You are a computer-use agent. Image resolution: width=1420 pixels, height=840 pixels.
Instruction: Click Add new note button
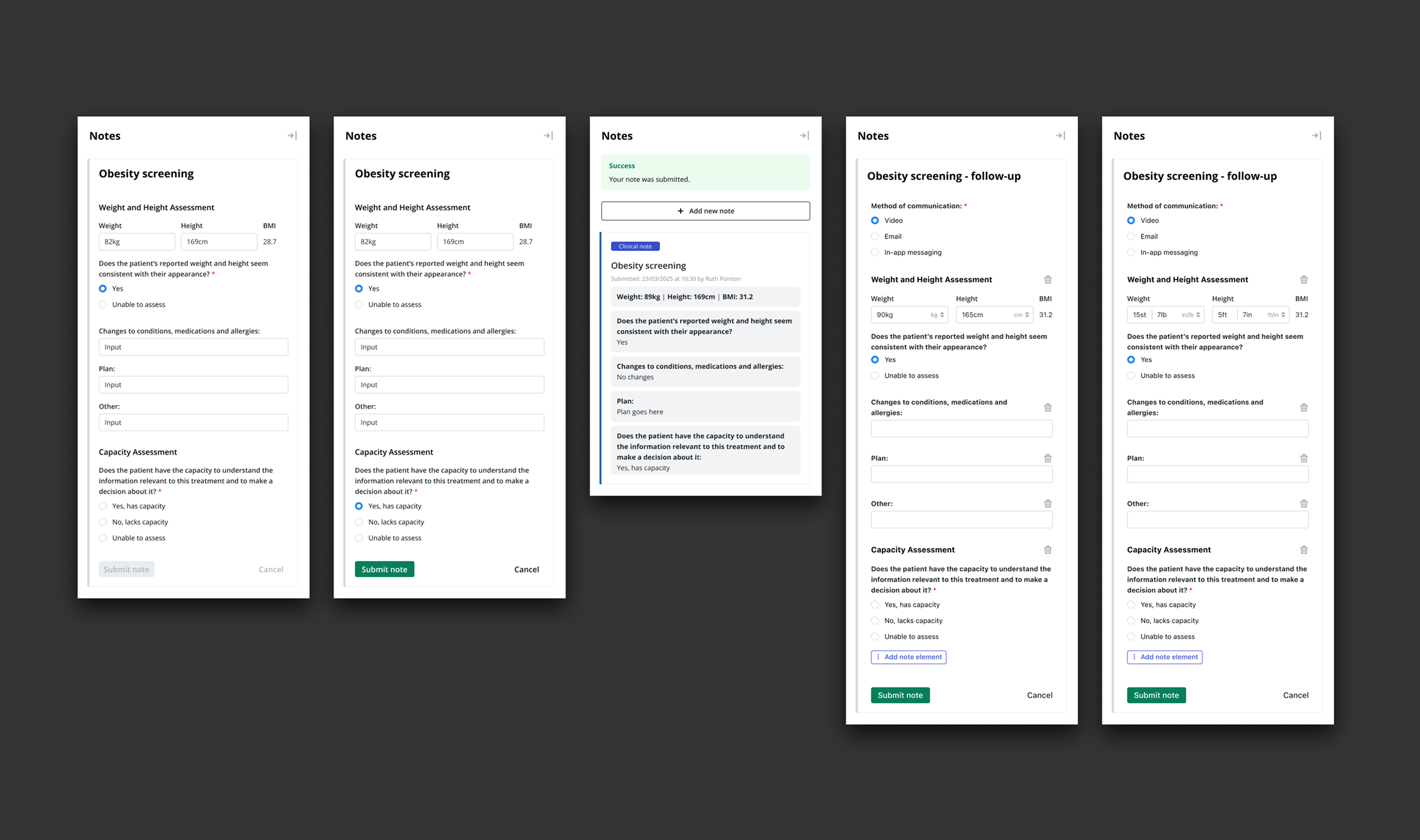(705, 211)
